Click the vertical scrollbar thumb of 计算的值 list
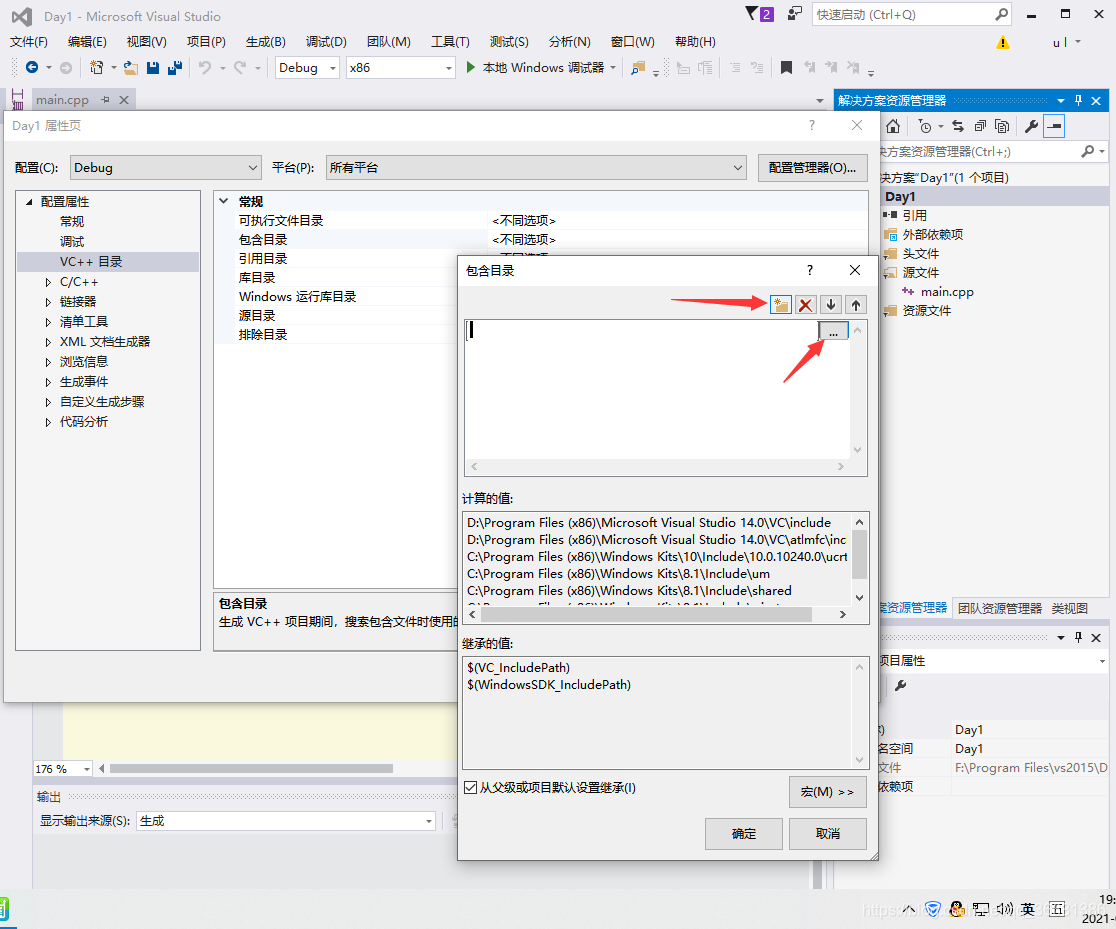 click(859, 555)
